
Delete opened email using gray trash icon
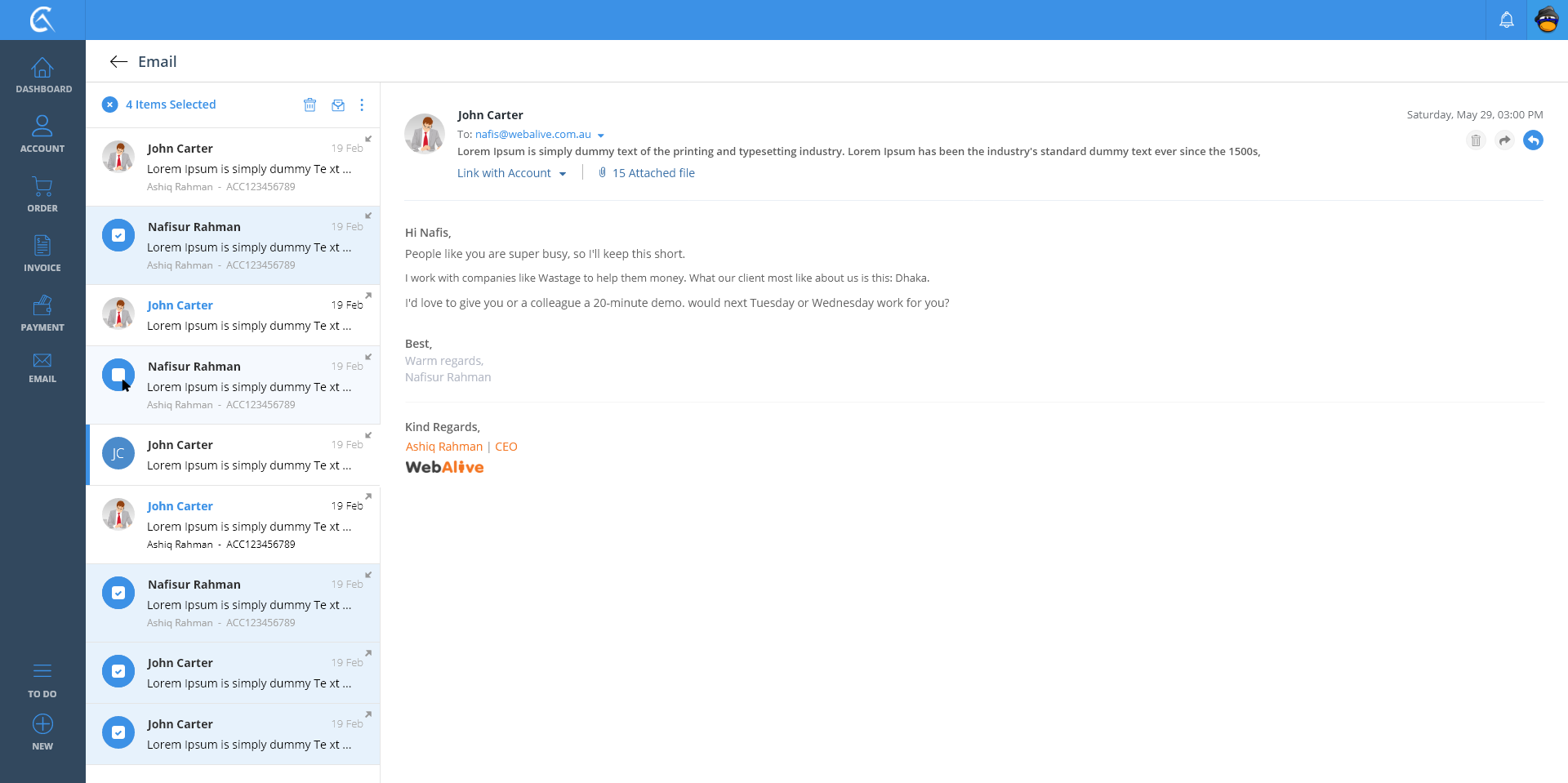[1476, 140]
